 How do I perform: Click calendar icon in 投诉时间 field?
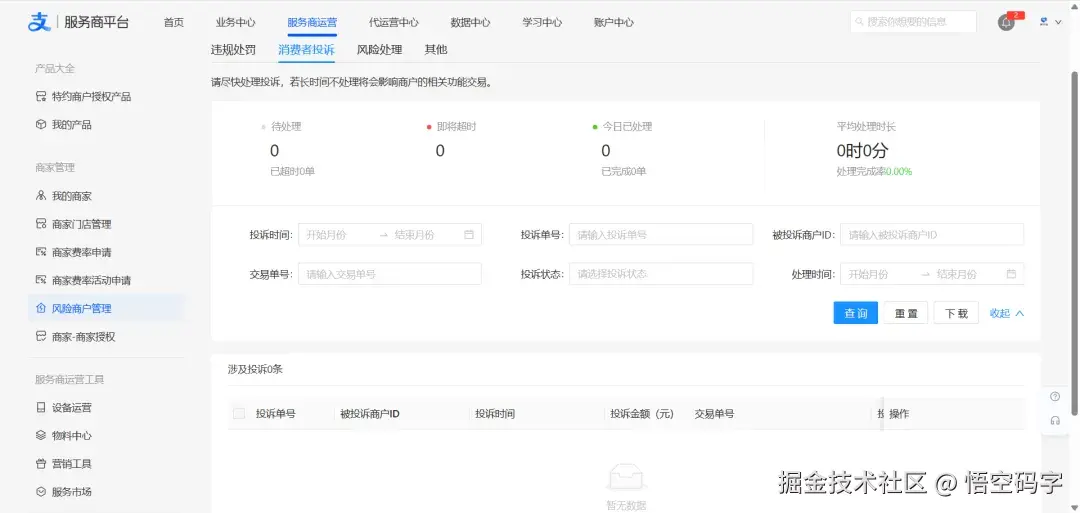pyautogui.click(x=469, y=235)
